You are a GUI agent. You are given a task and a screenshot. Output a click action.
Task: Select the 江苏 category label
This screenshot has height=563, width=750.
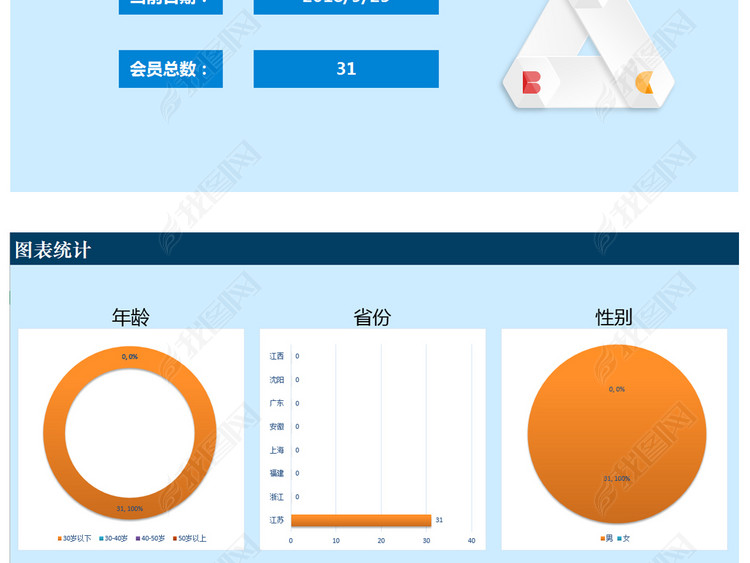(276, 520)
